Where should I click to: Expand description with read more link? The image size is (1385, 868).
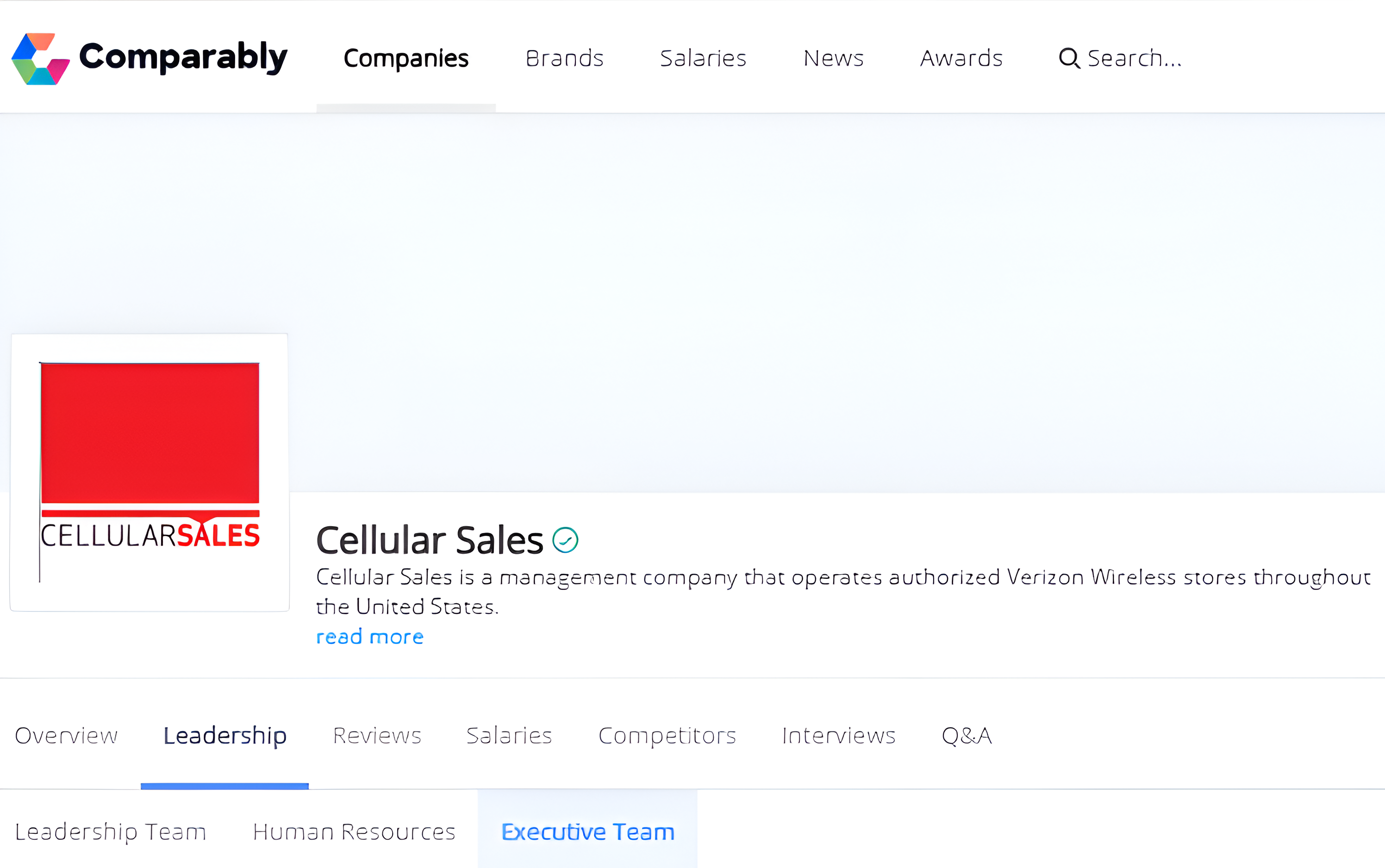(x=370, y=637)
